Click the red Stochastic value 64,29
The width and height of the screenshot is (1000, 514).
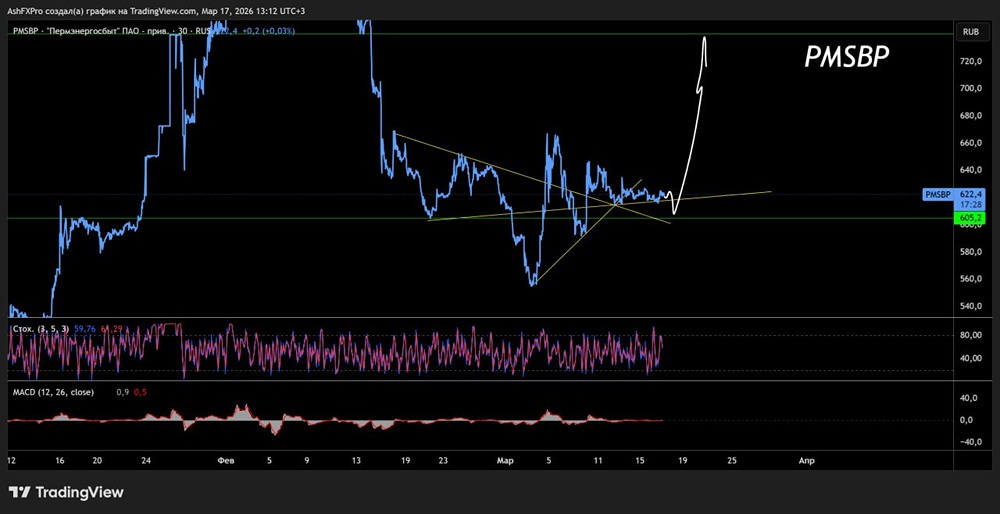(111, 329)
